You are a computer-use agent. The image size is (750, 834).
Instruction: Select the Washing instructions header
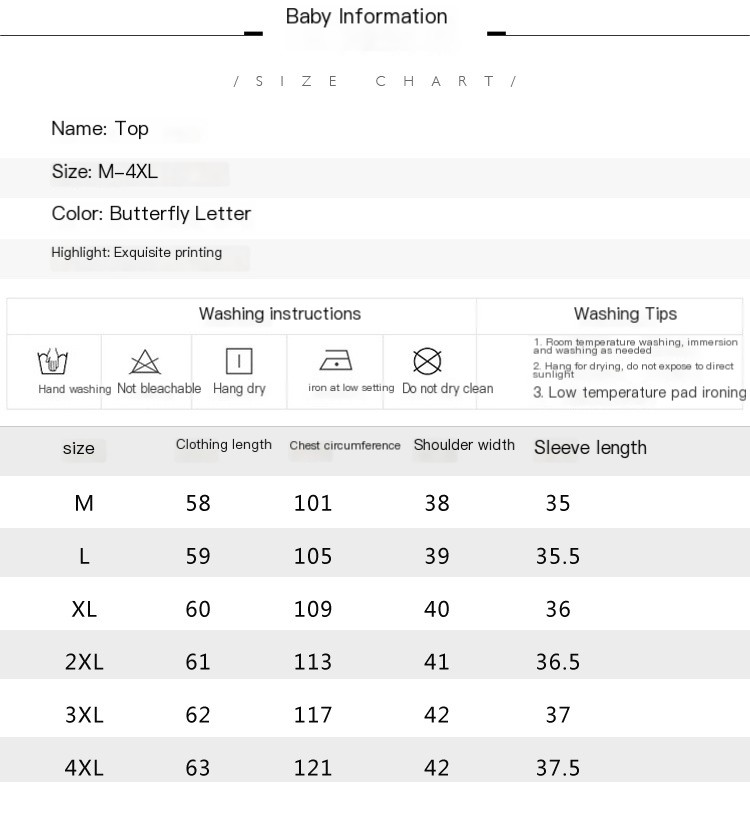pos(280,314)
